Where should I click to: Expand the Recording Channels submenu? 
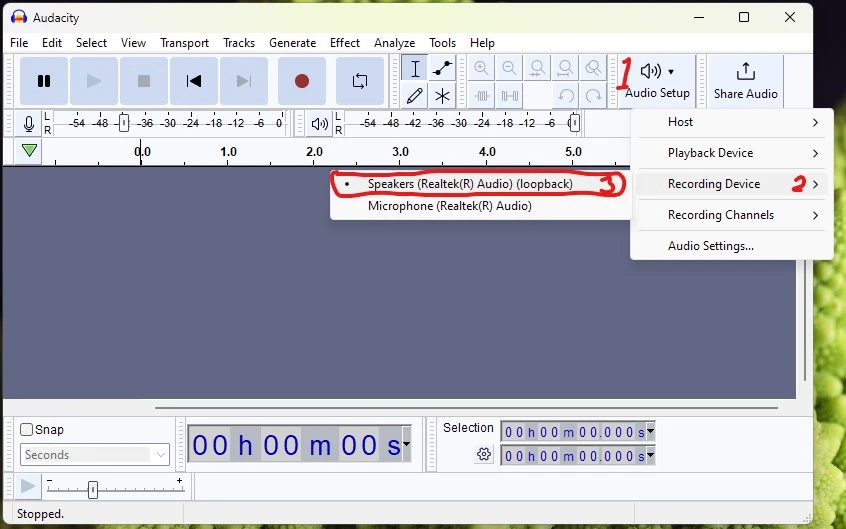(x=732, y=215)
